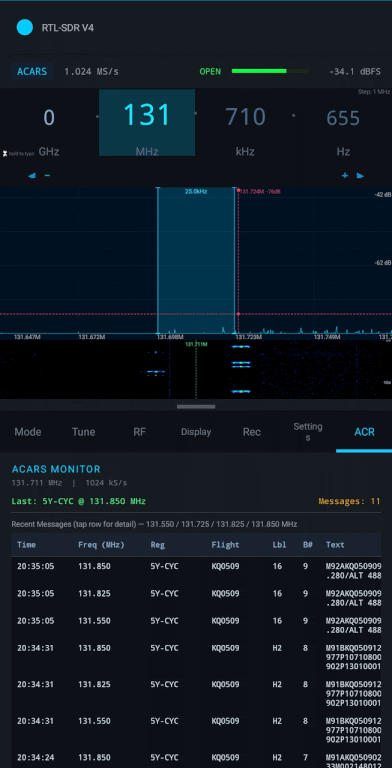Tap the left arrow tune-down icon

tap(32, 175)
